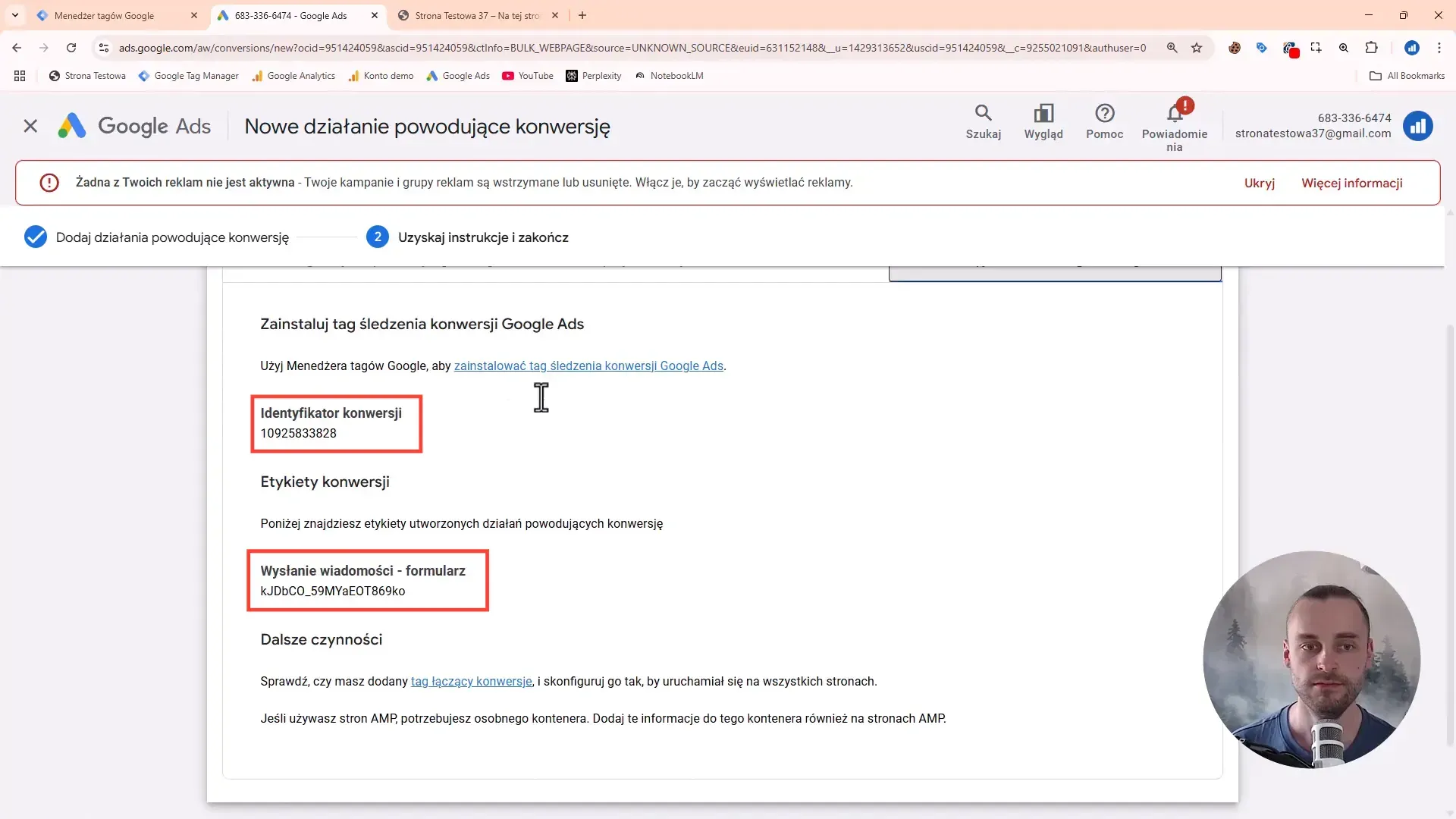Open the account avatar menu
The image size is (1456, 819).
click(1417, 126)
